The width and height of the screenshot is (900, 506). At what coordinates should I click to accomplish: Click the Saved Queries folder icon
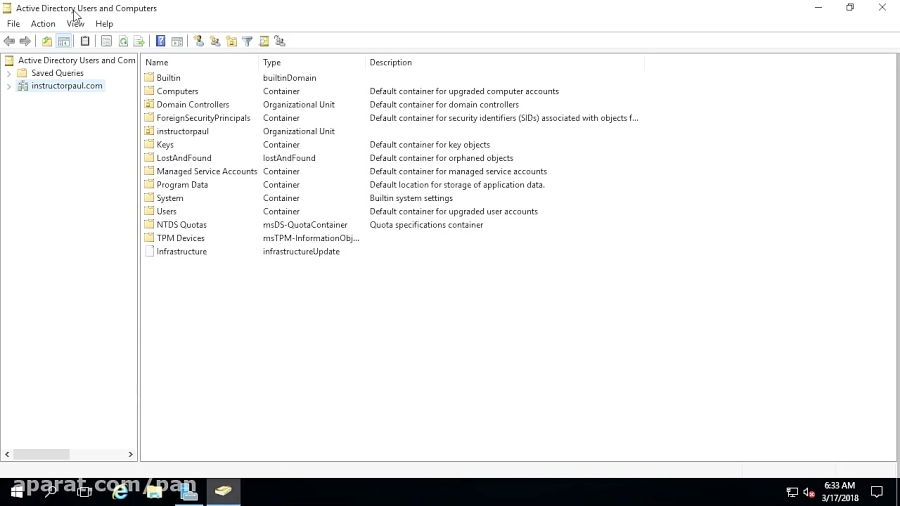22,73
